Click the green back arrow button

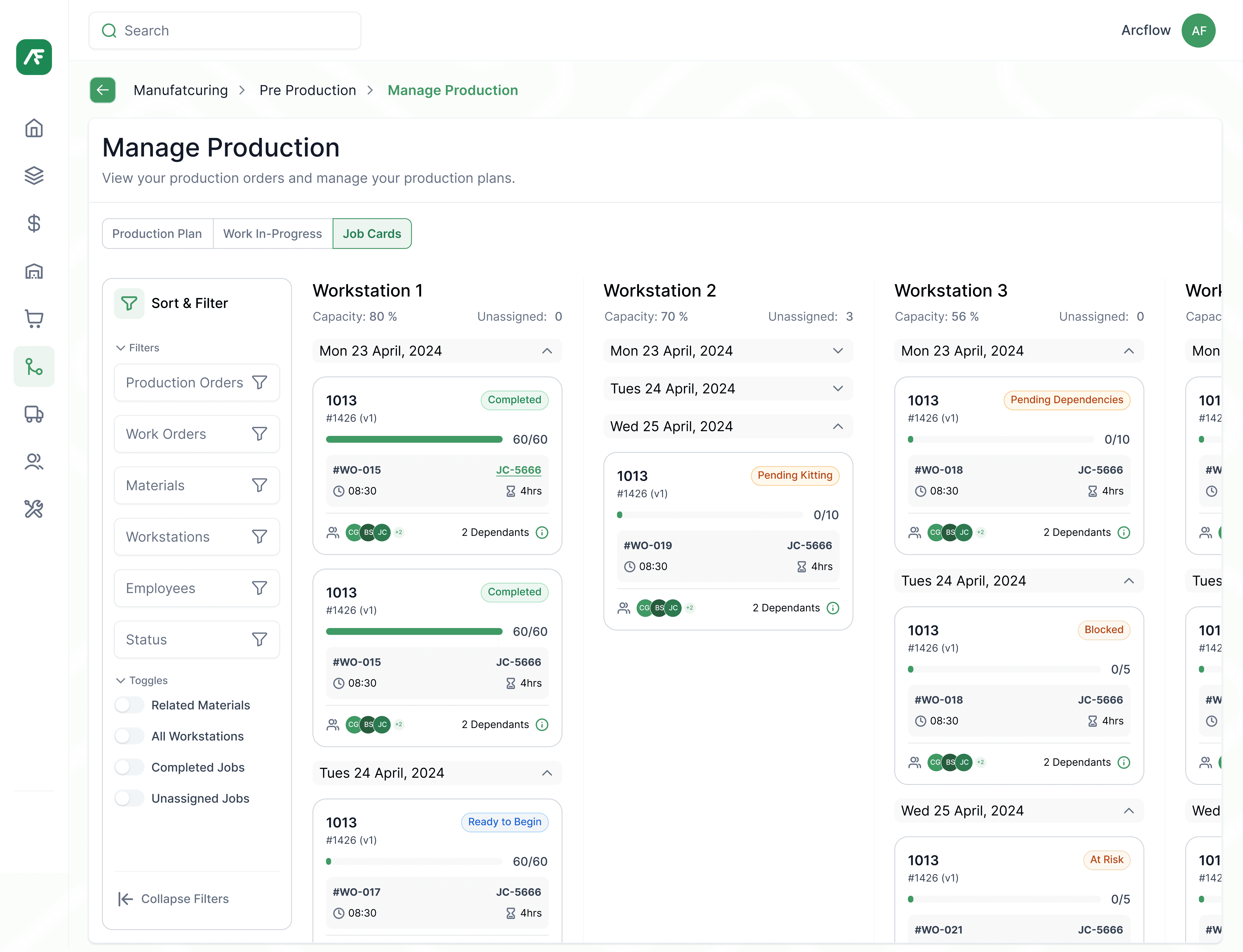pyautogui.click(x=102, y=90)
